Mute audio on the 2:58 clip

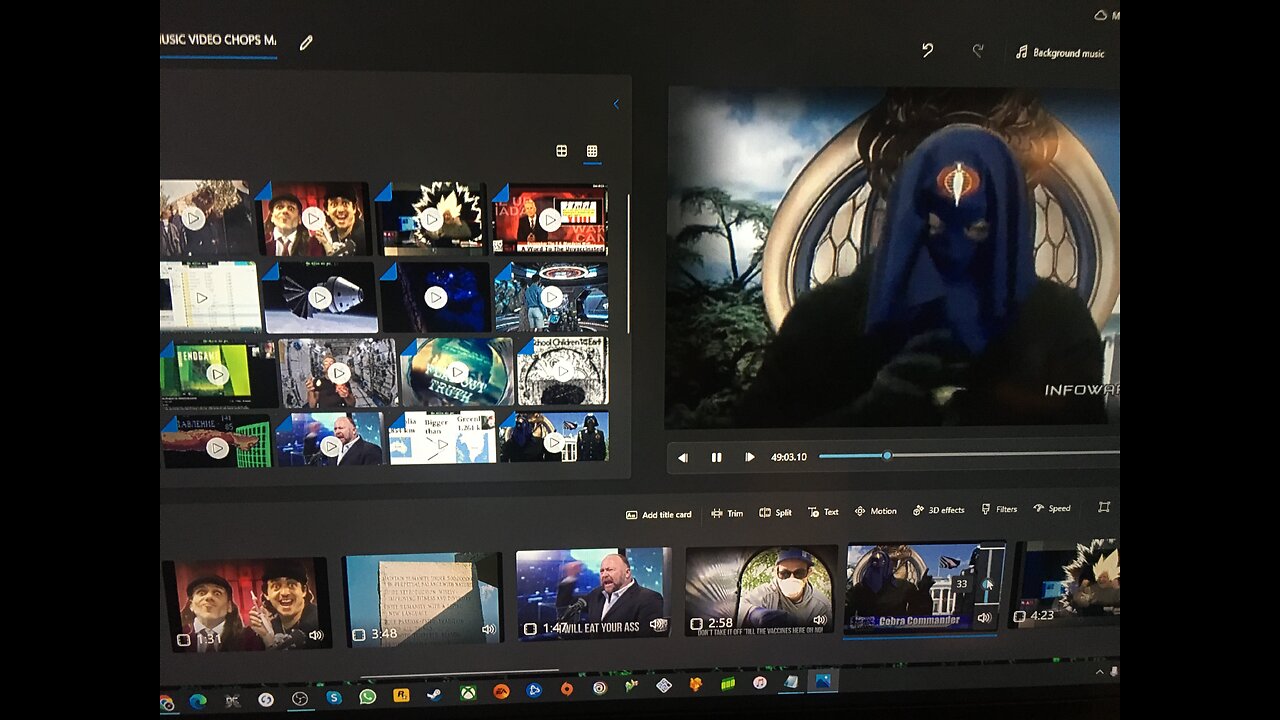(820, 620)
